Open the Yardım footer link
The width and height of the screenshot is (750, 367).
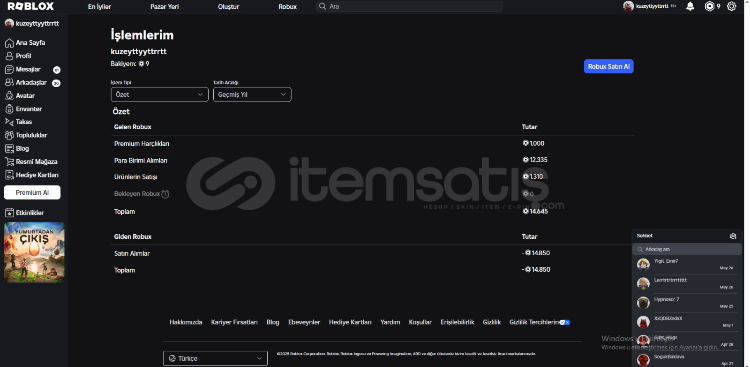coord(390,323)
